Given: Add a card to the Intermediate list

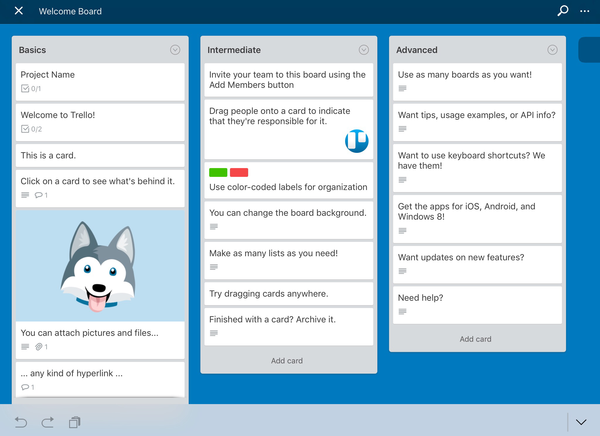Looking at the screenshot, I should point(287,361).
